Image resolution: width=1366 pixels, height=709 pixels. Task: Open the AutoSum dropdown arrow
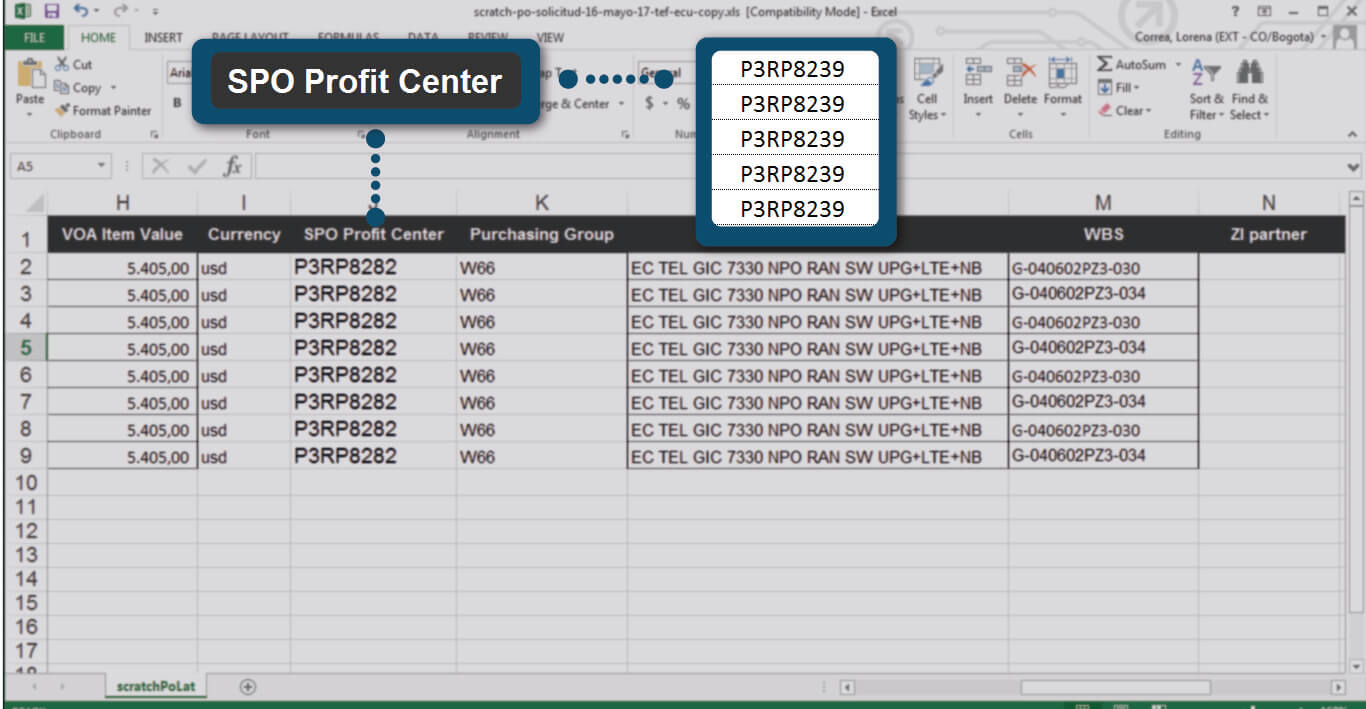click(x=1177, y=65)
